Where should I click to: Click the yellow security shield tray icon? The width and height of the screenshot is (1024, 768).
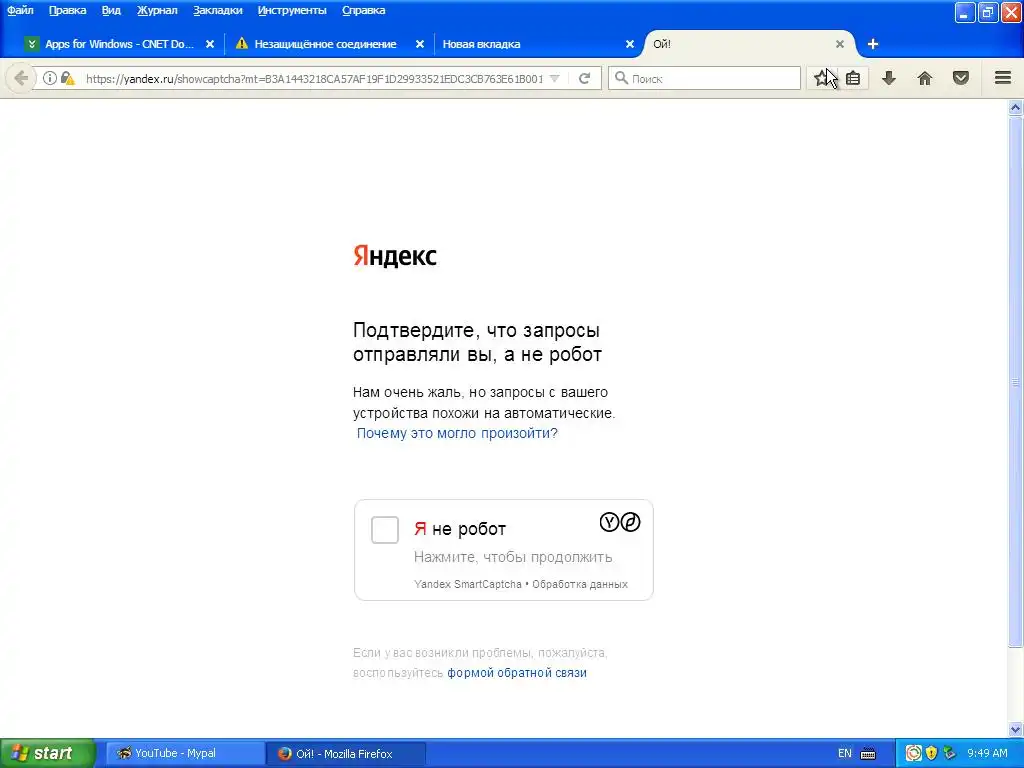[932, 754]
